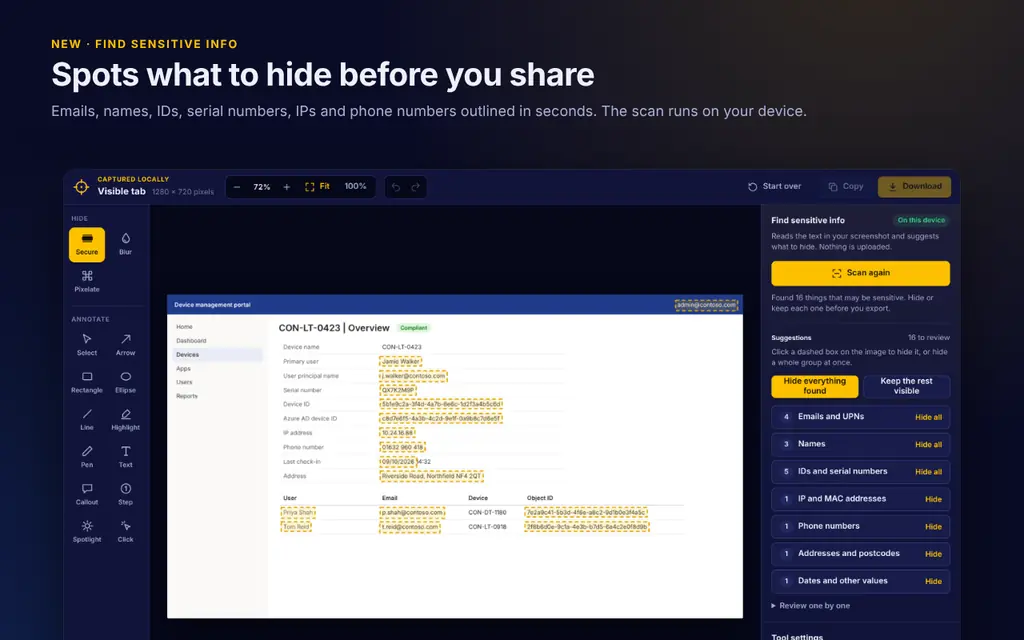Undo the last action
This screenshot has width=1024, height=640.
(x=396, y=187)
